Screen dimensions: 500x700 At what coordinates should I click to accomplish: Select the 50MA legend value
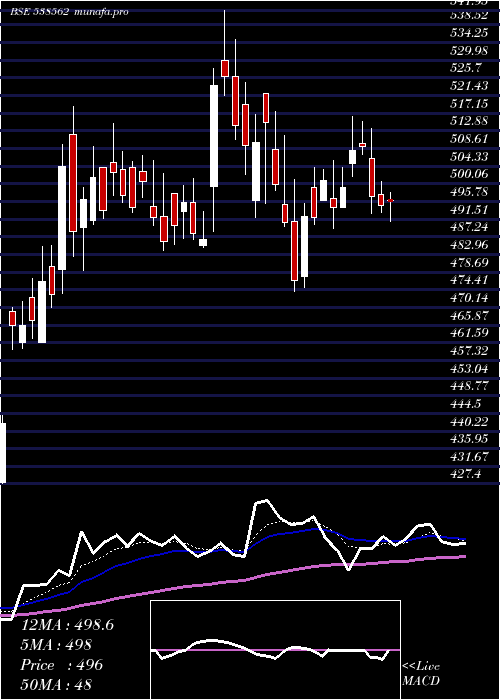pyautogui.click(x=56, y=684)
